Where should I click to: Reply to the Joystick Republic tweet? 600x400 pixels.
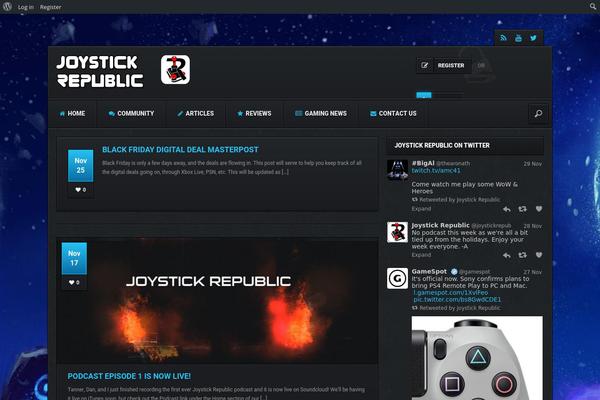pyautogui.click(x=507, y=255)
